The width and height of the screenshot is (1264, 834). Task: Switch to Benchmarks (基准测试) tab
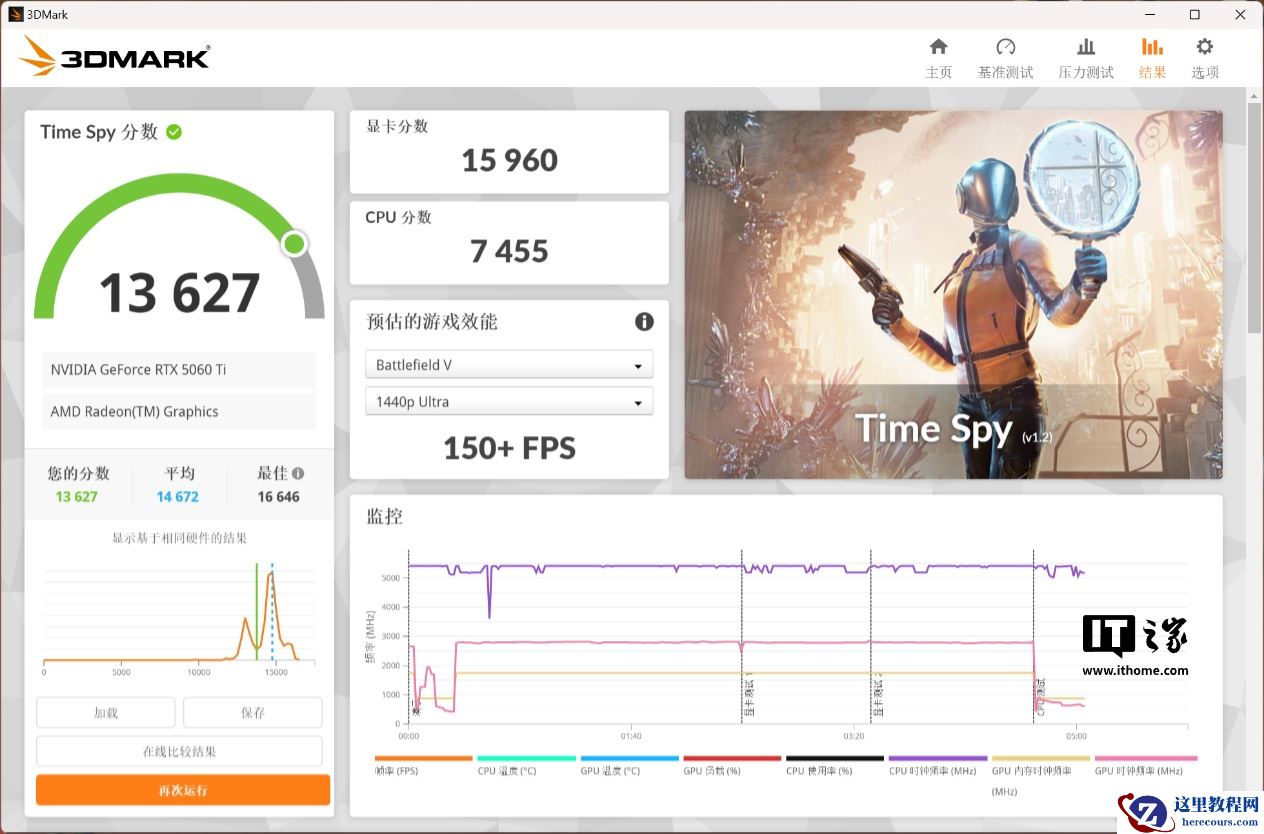point(1005,58)
